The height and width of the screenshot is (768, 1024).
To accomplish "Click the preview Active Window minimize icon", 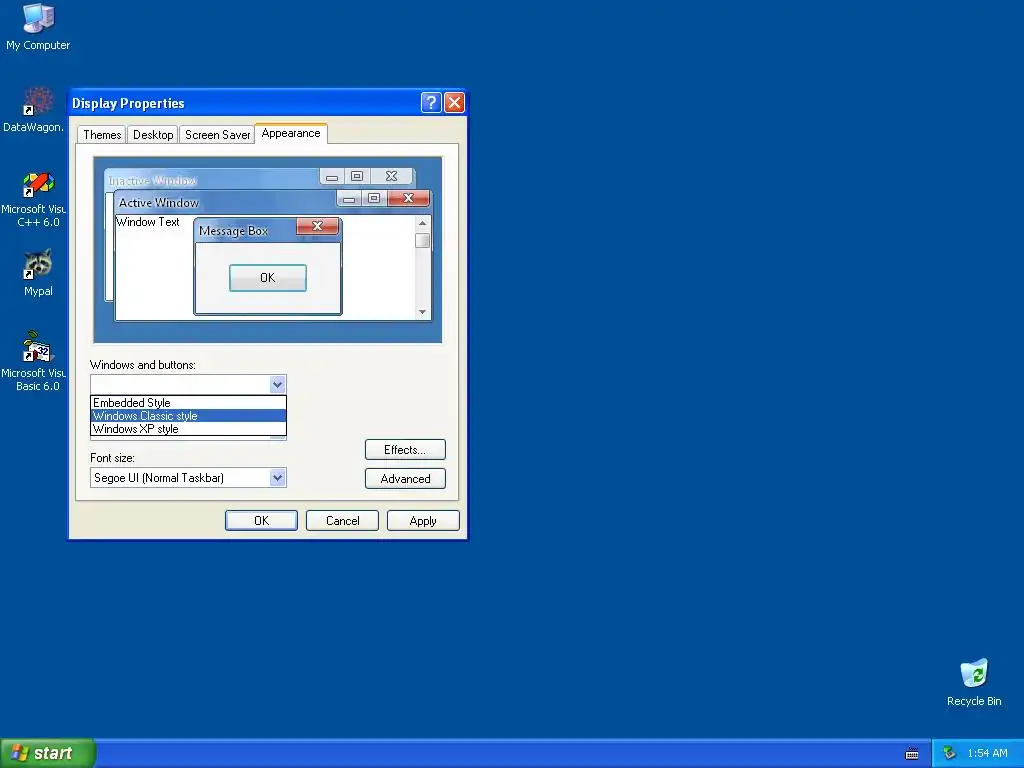I will pos(349,198).
